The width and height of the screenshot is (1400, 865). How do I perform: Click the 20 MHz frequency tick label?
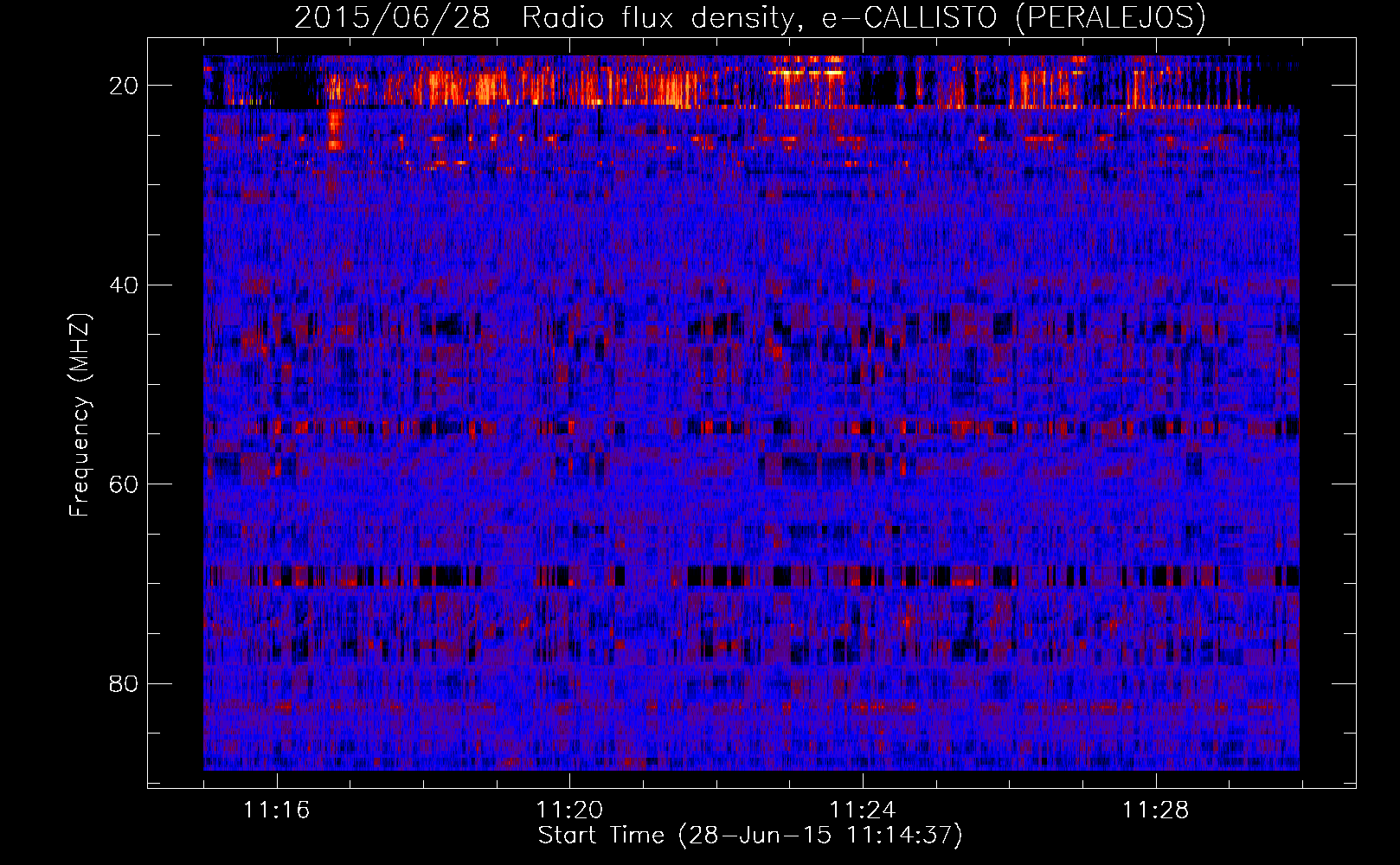[125, 86]
